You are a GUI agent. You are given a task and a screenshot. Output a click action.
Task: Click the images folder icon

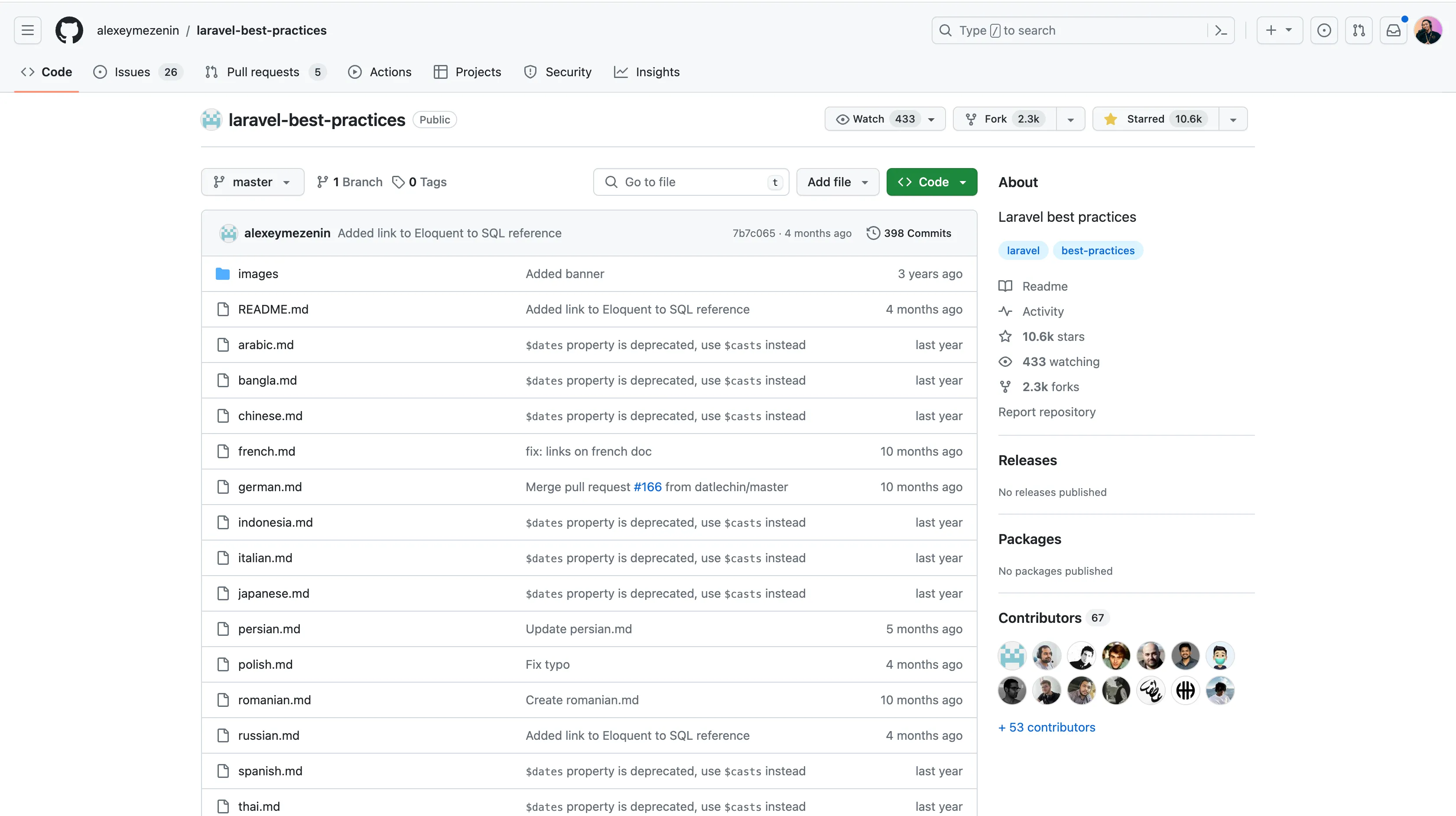[223, 273]
